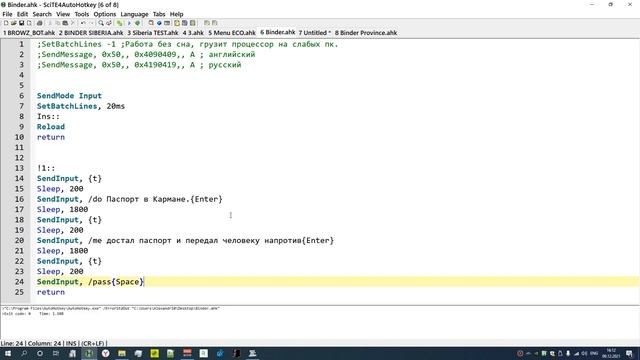
Task: Open the File menu
Action: tap(7, 14)
